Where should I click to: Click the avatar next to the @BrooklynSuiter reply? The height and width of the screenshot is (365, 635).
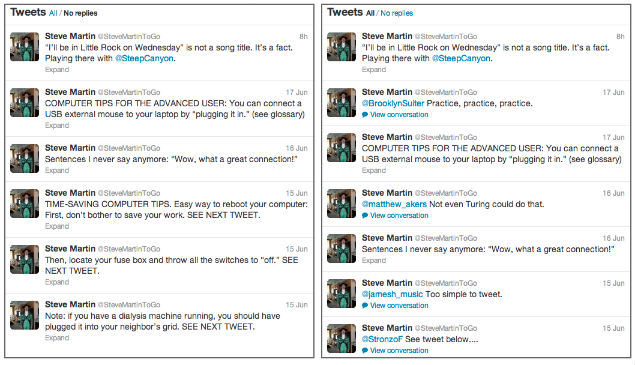341,102
